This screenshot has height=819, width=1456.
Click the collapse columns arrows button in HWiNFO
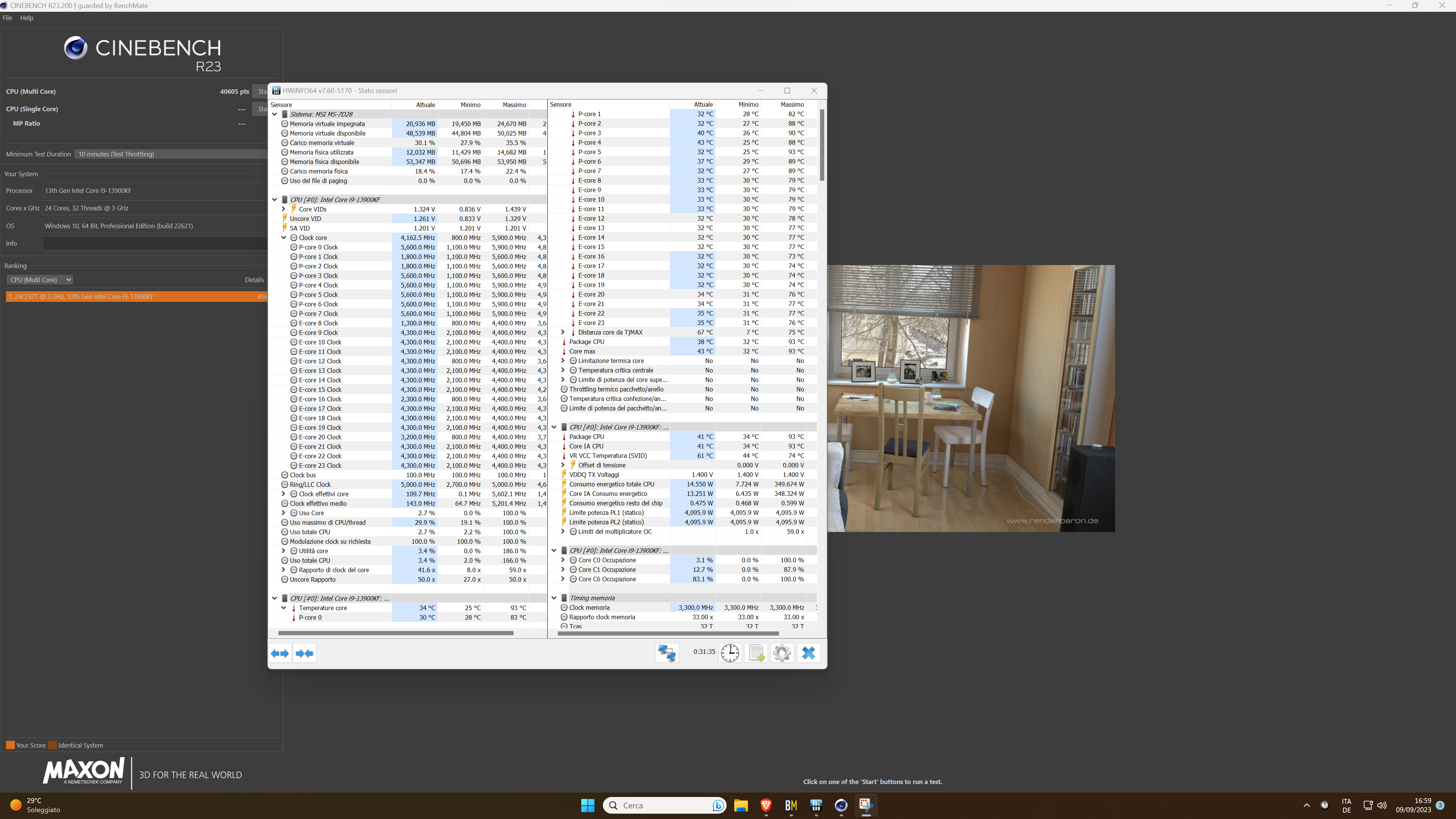click(x=304, y=653)
